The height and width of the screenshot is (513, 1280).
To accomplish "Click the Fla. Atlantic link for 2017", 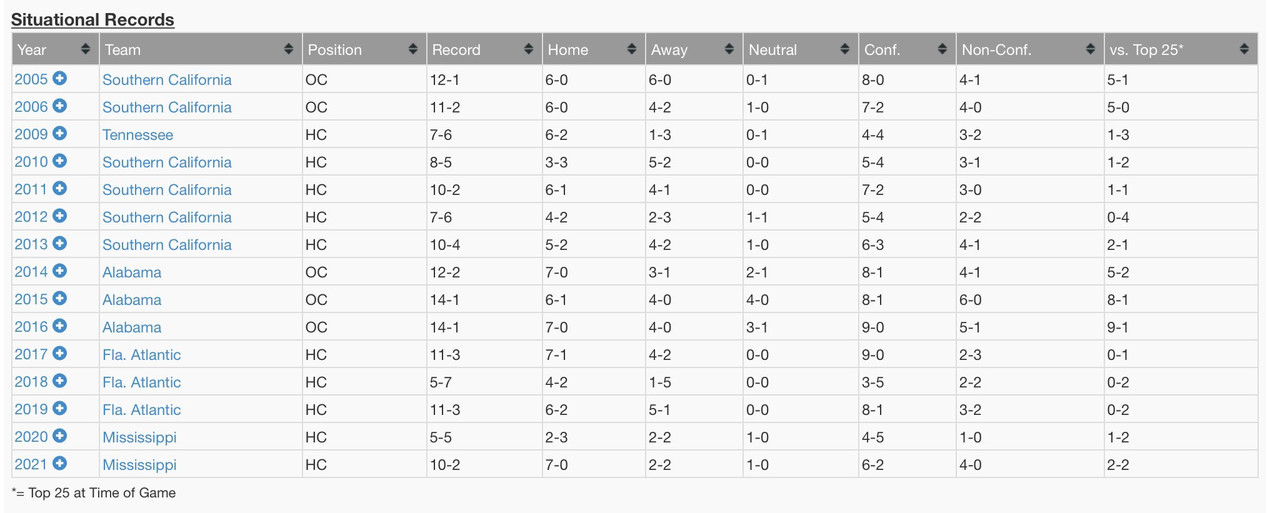I will [142, 355].
